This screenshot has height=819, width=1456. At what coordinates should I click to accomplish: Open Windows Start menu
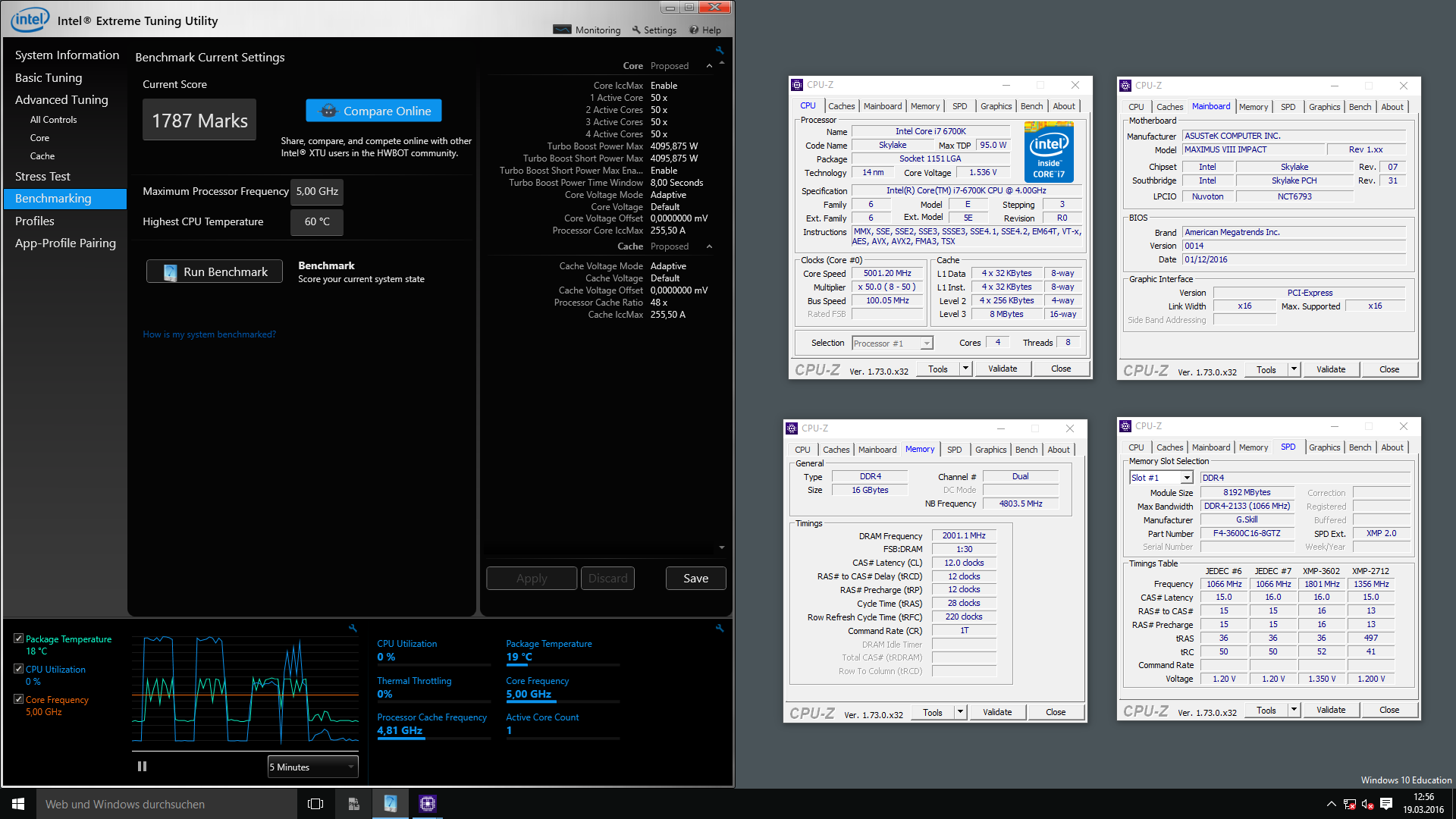[18, 804]
